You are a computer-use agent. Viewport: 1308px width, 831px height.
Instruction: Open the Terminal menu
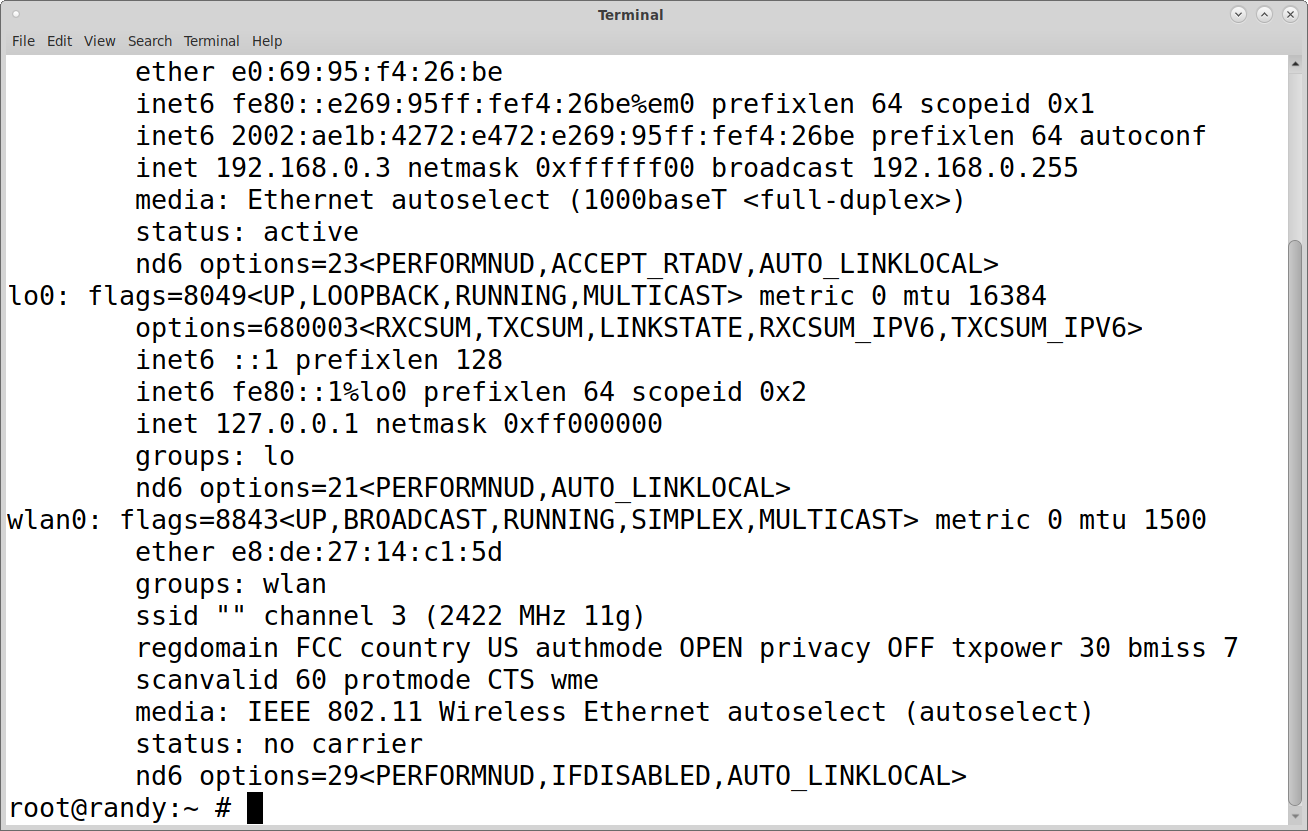212,41
